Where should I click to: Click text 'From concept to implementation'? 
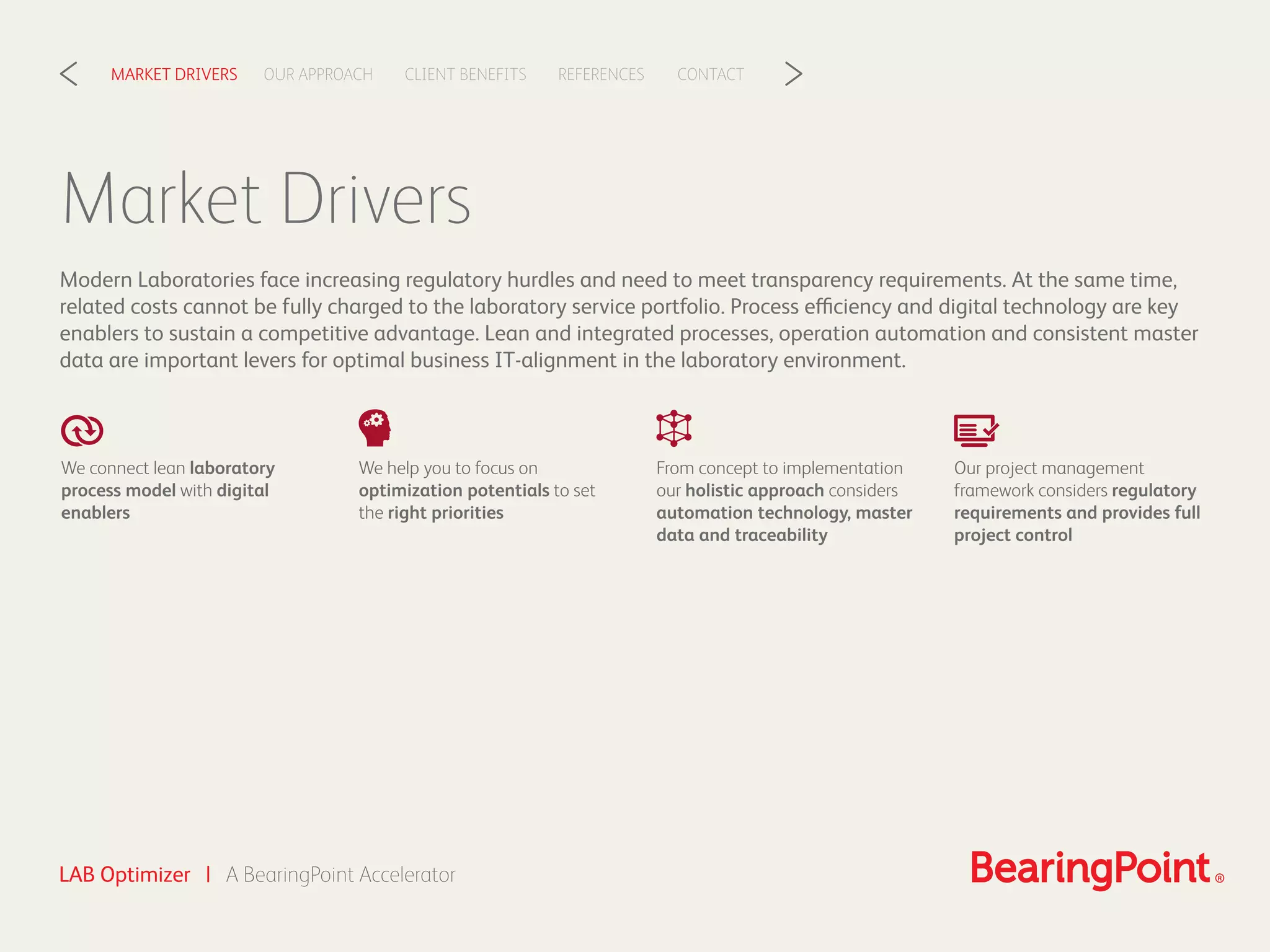tap(779, 468)
